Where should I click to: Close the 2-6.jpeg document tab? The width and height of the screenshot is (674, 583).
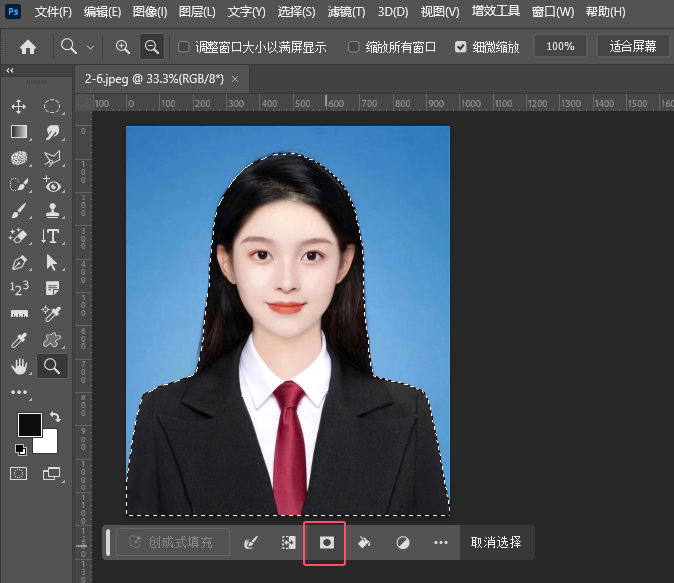(x=235, y=79)
